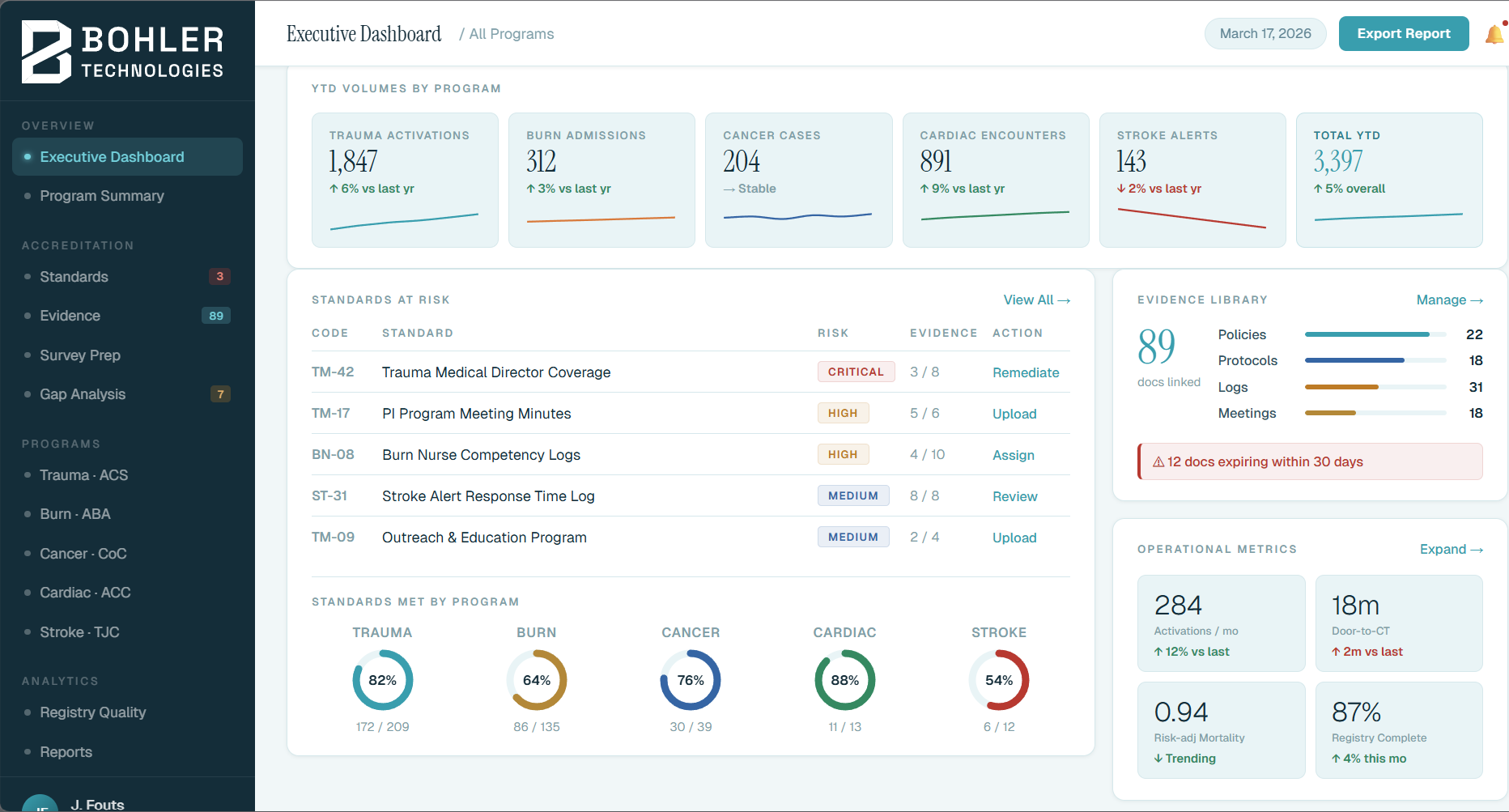Viewport: 1509px width, 812px height.
Task: Click the notification bell icon
Action: tap(1494, 34)
